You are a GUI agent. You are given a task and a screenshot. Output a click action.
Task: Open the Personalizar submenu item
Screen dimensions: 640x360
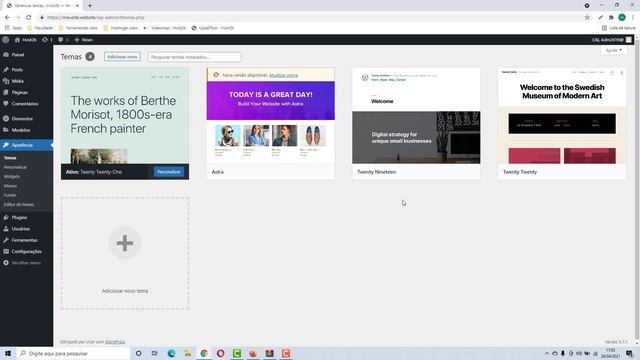pyautogui.click(x=15, y=167)
